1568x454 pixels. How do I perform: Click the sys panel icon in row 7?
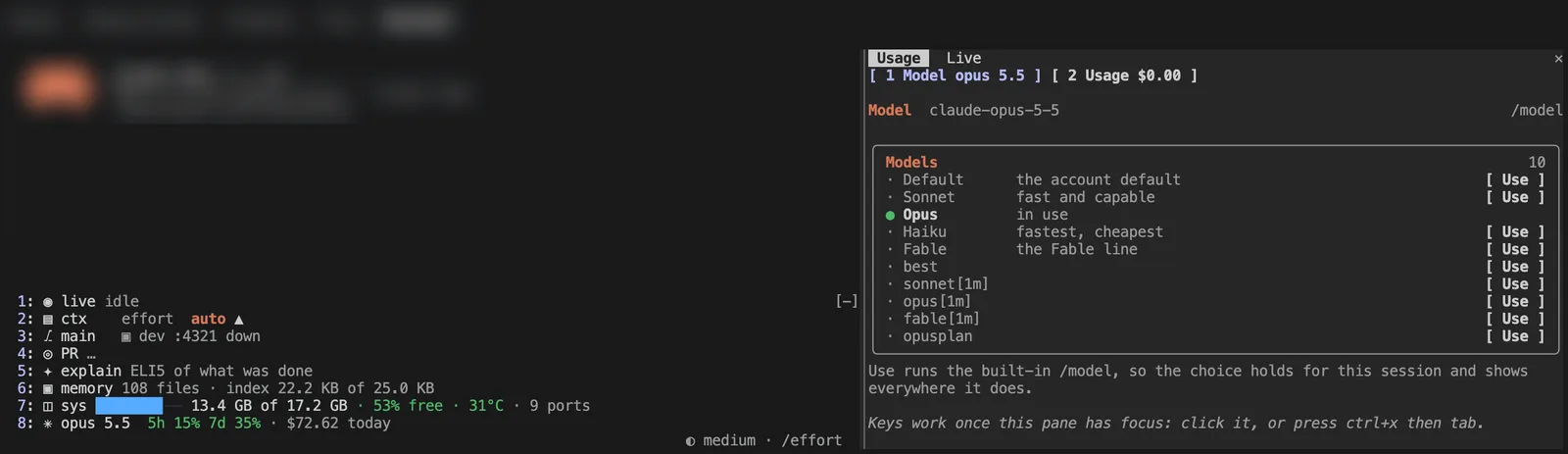pos(48,406)
